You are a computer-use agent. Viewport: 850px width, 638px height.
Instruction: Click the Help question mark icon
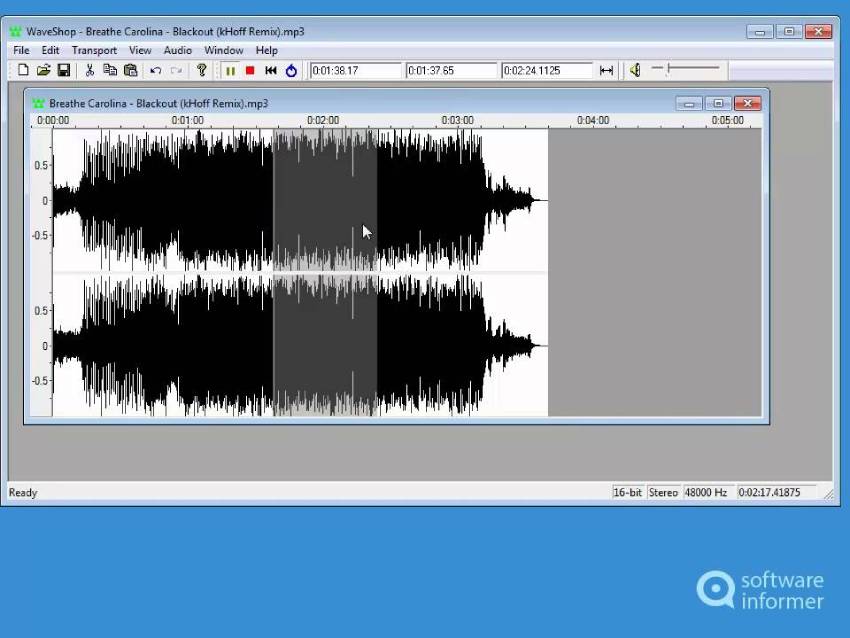(x=200, y=70)
